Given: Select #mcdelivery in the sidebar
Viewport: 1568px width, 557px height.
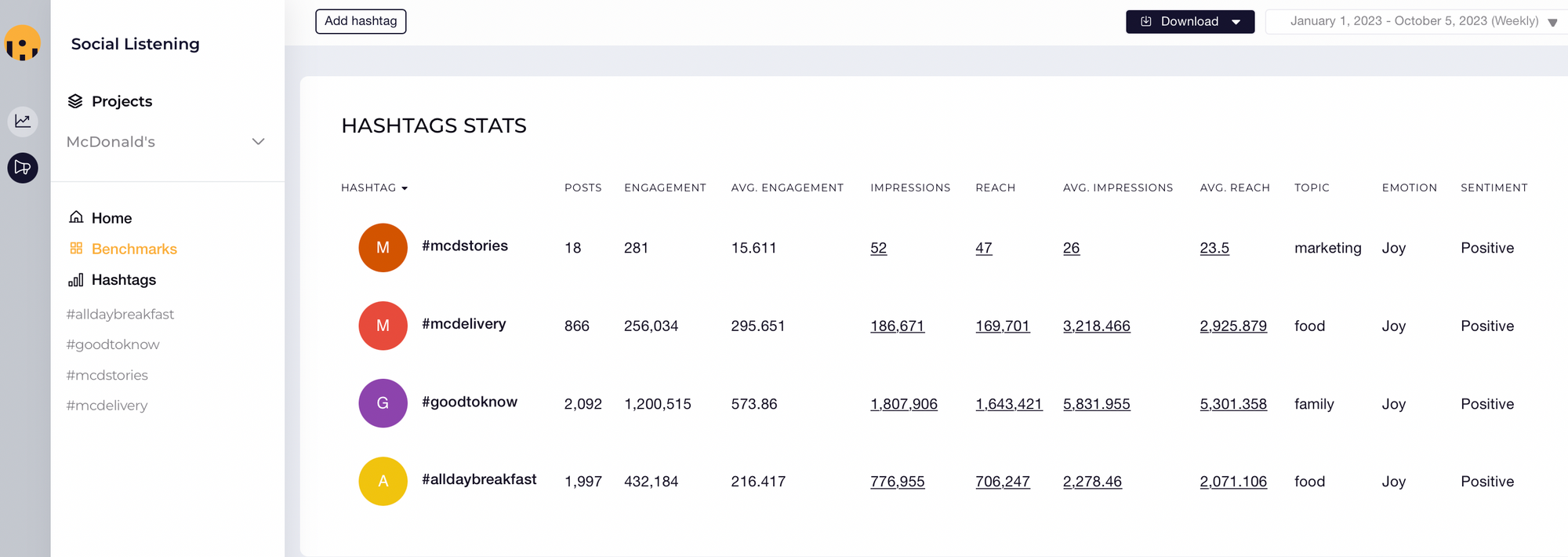Looking at the screenshot, I should pos(107,406).
